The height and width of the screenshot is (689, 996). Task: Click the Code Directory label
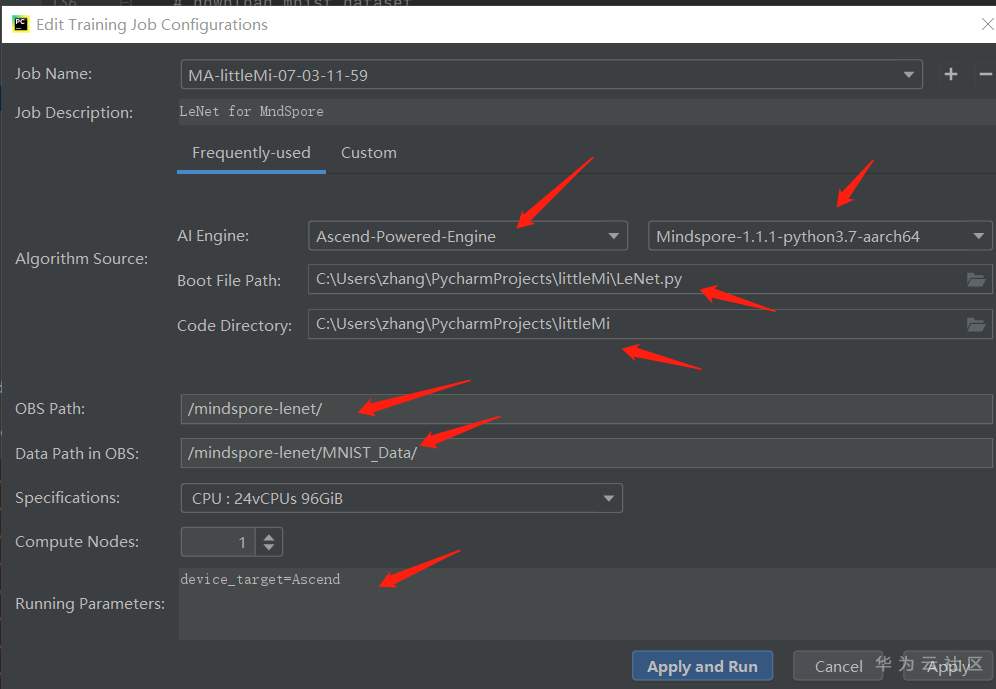tap(234, 326)
